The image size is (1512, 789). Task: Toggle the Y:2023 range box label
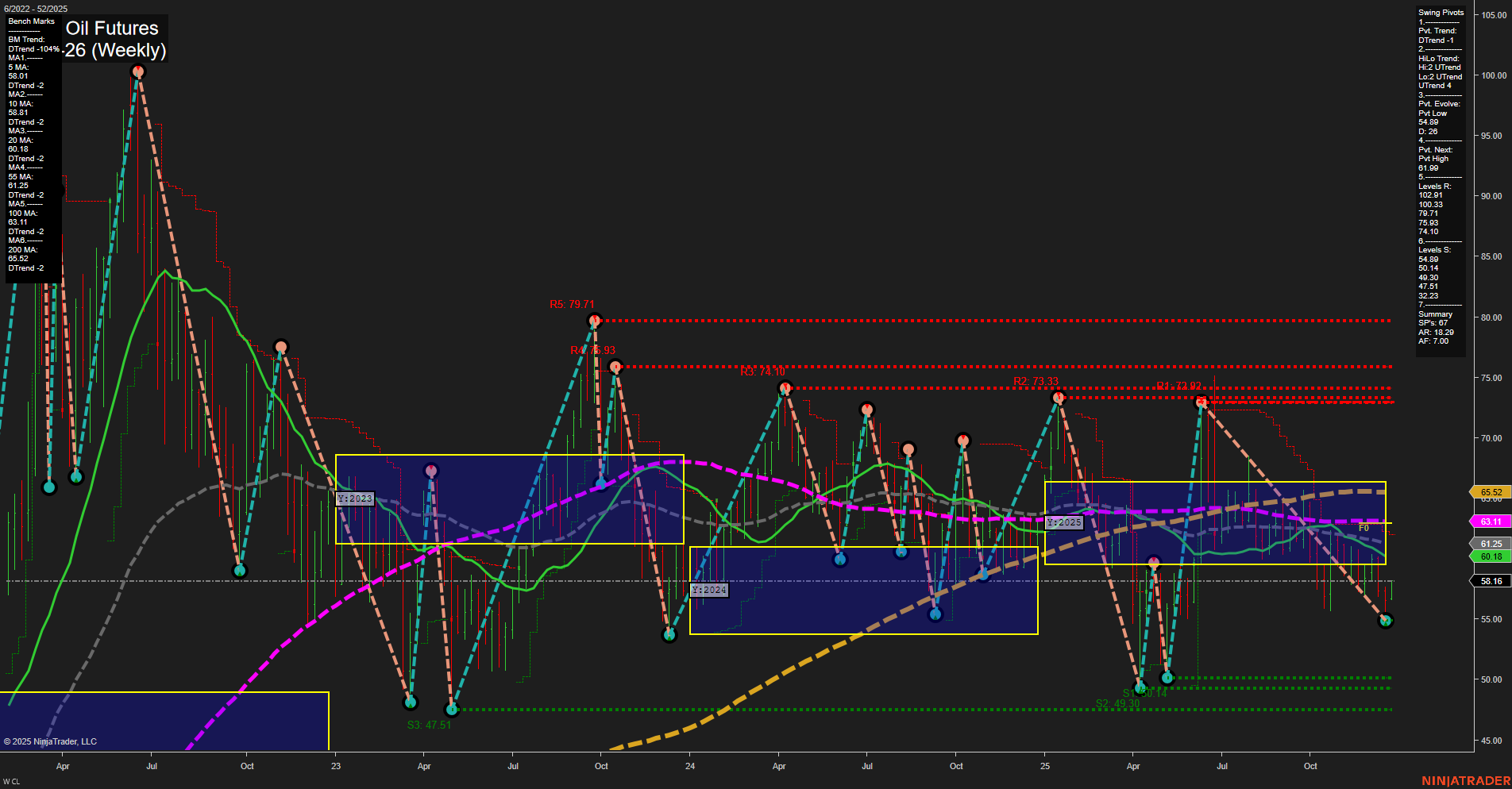point(353,498)
